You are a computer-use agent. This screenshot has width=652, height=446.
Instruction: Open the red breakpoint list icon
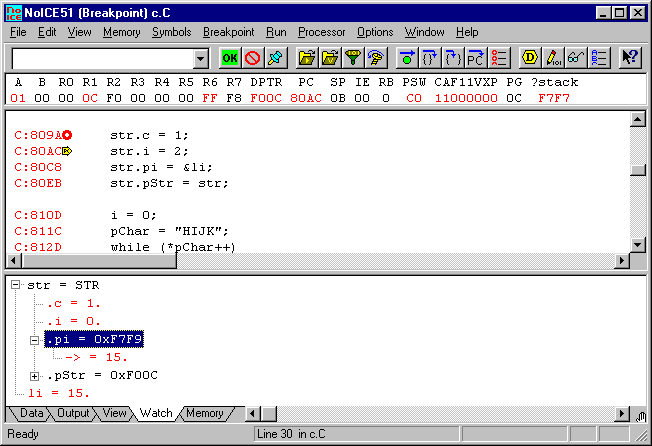499,58
